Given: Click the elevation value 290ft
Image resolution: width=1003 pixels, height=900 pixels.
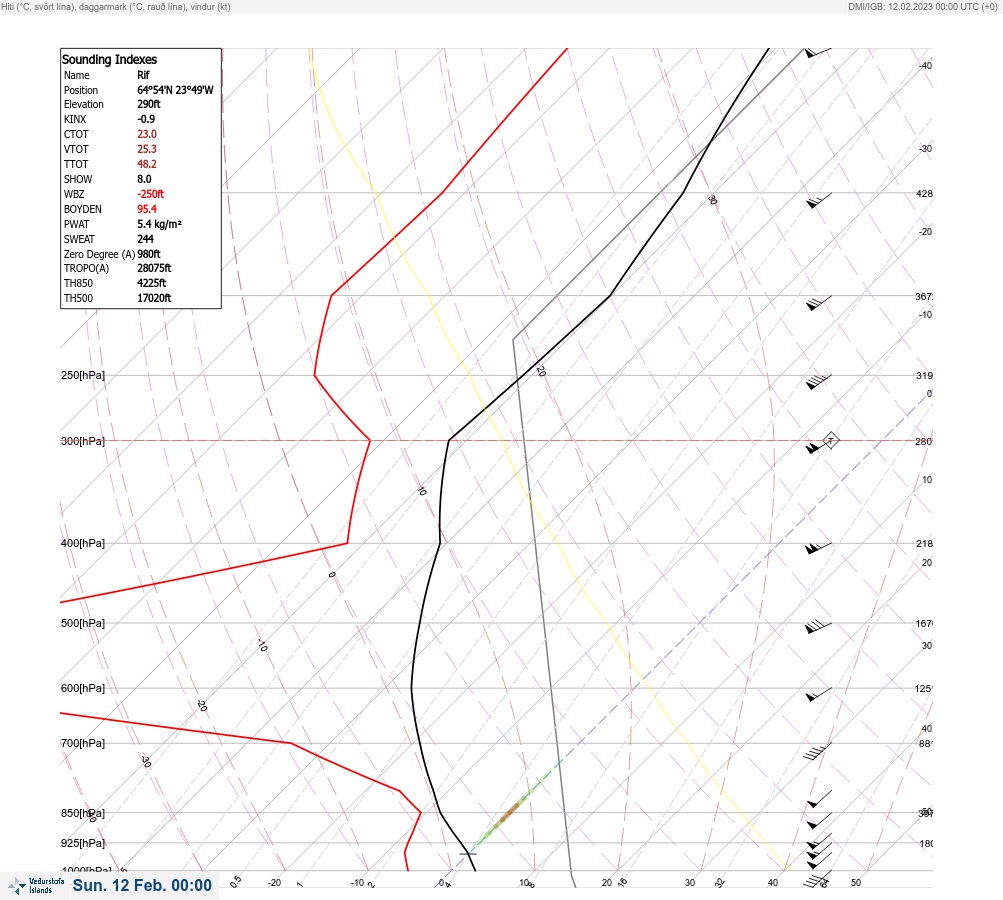Looking at the screenshot, I should point(148,104).
